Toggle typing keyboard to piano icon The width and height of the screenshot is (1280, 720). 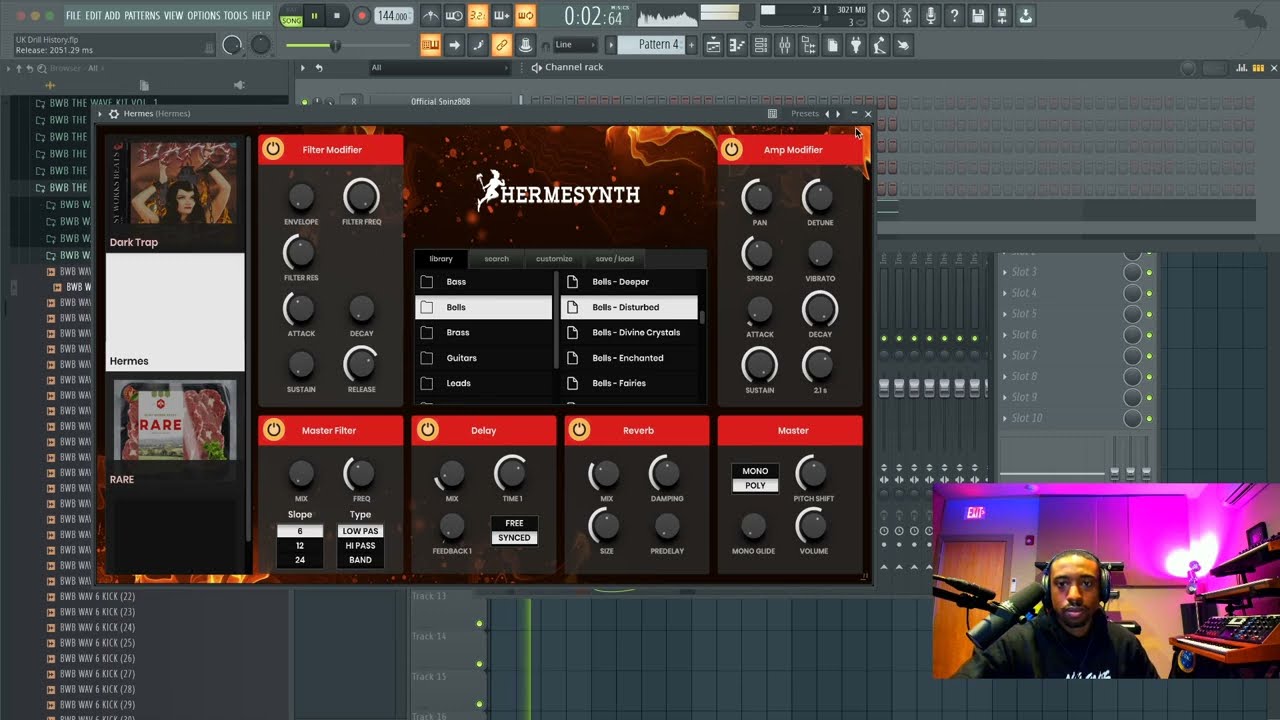click(x=431, y=45)
